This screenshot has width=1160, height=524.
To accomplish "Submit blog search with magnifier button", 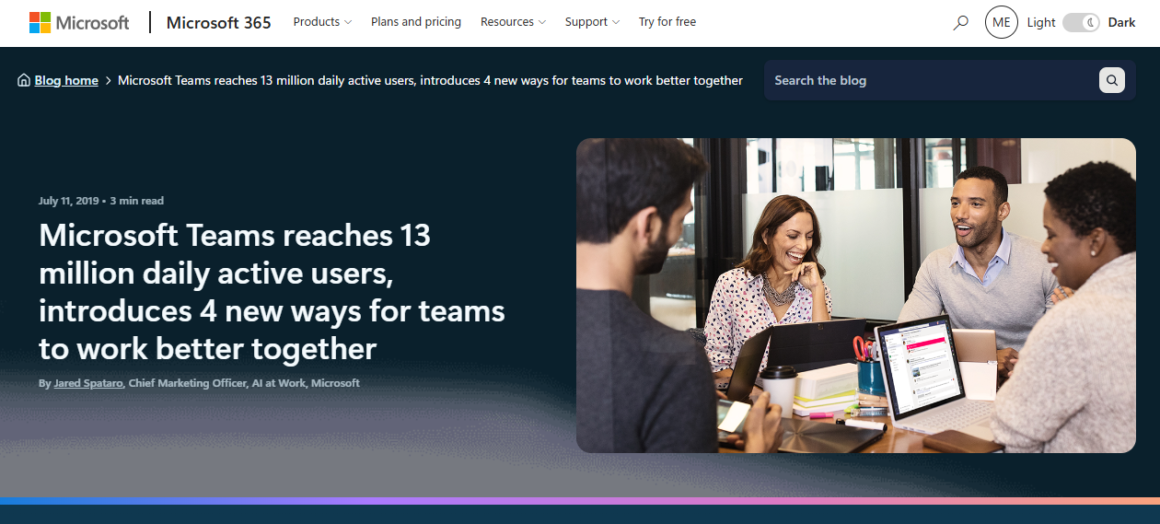I will pos(1112,80).
